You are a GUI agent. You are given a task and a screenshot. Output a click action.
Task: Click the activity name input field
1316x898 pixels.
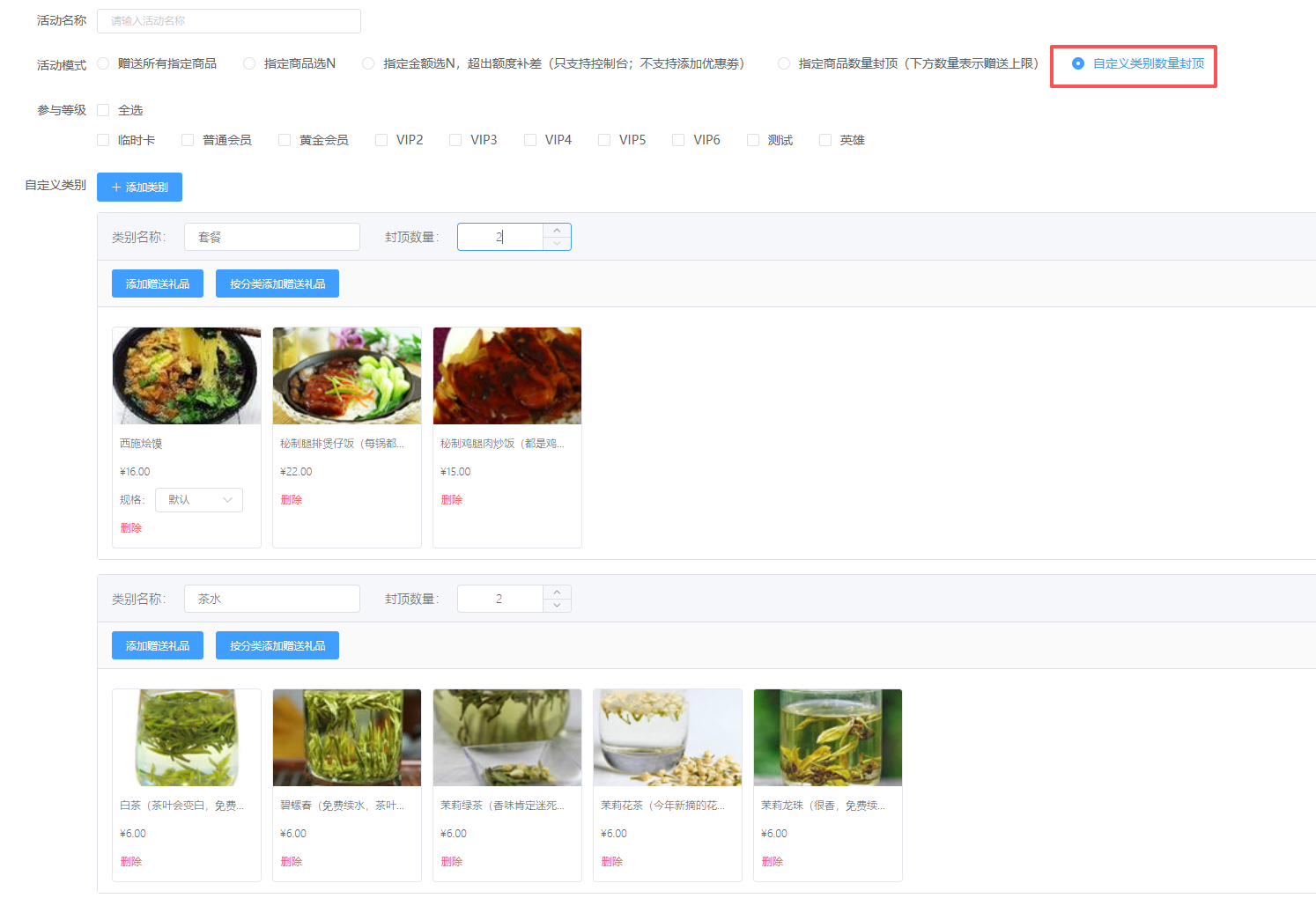click(x=228, y=21)
